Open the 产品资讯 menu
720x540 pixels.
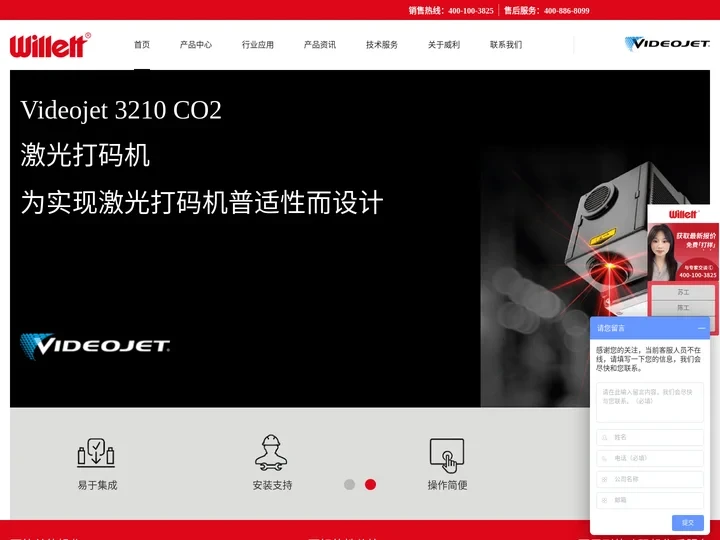click(320, 45)
